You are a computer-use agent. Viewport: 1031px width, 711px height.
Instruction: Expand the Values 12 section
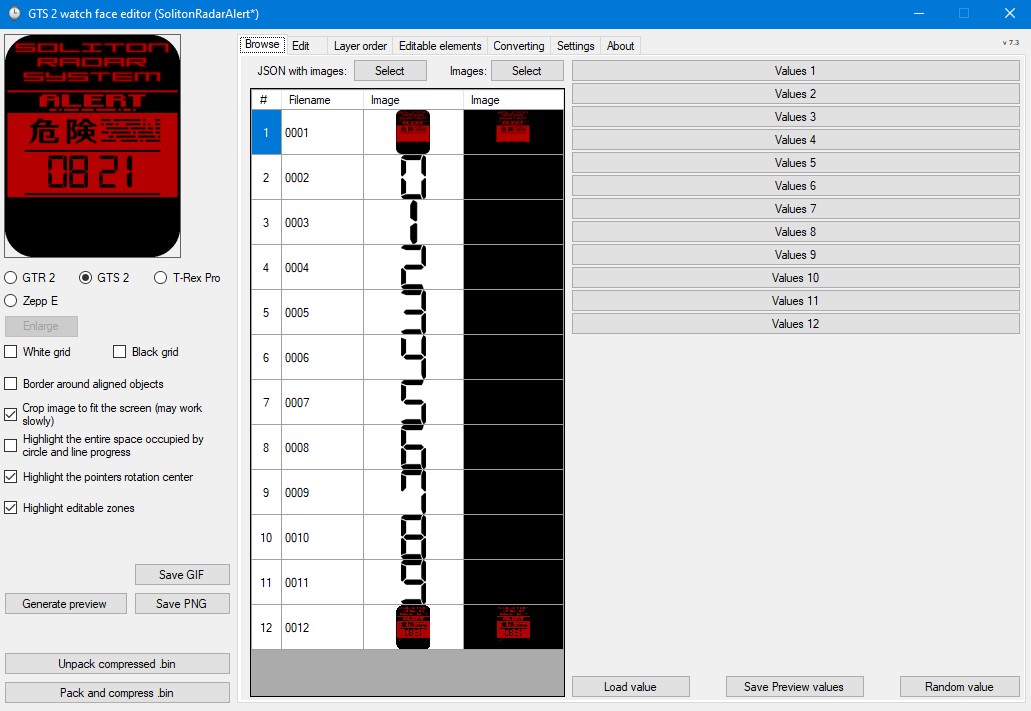click(x=796, y=324)
